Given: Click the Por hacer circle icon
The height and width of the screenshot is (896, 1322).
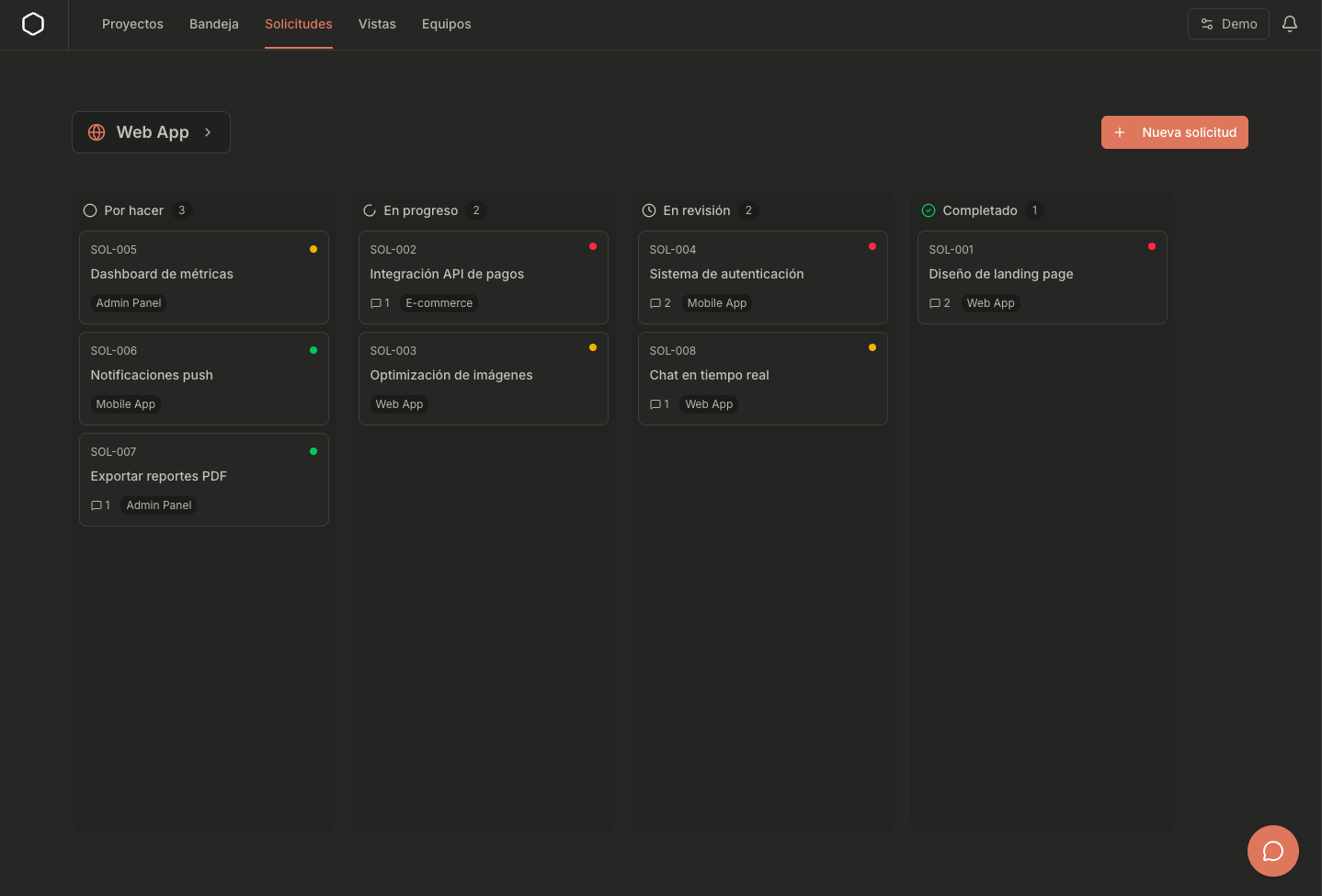Looking at the screenshot, I should (90, 210).
